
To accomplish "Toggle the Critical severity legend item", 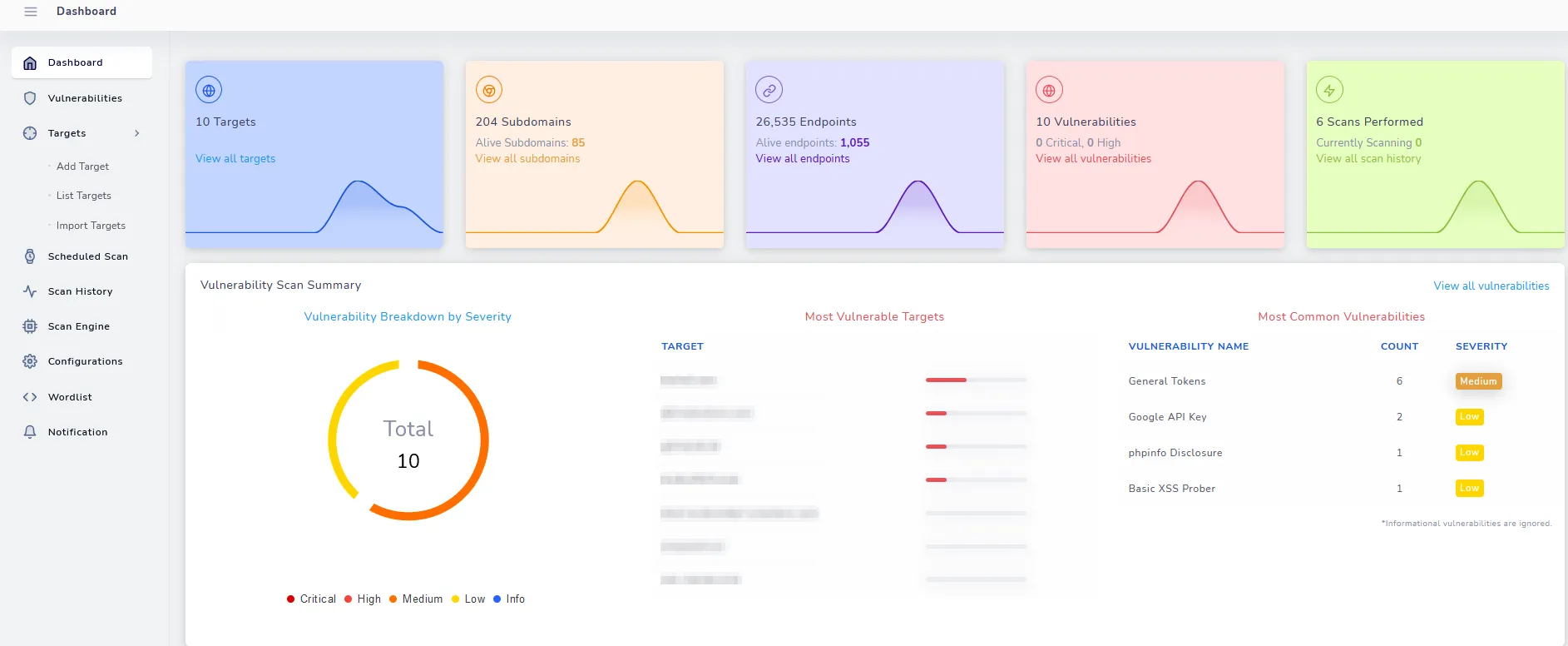I will (x=312, y=599).
